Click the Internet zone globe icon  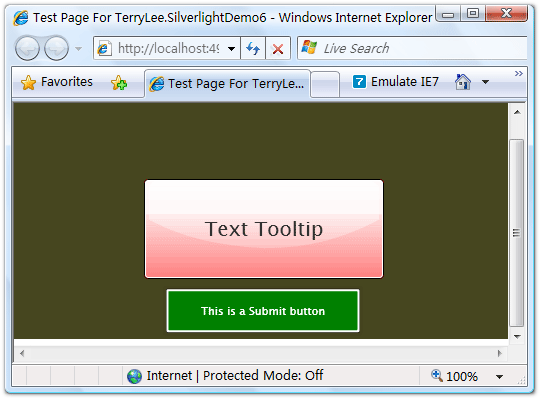134,376
